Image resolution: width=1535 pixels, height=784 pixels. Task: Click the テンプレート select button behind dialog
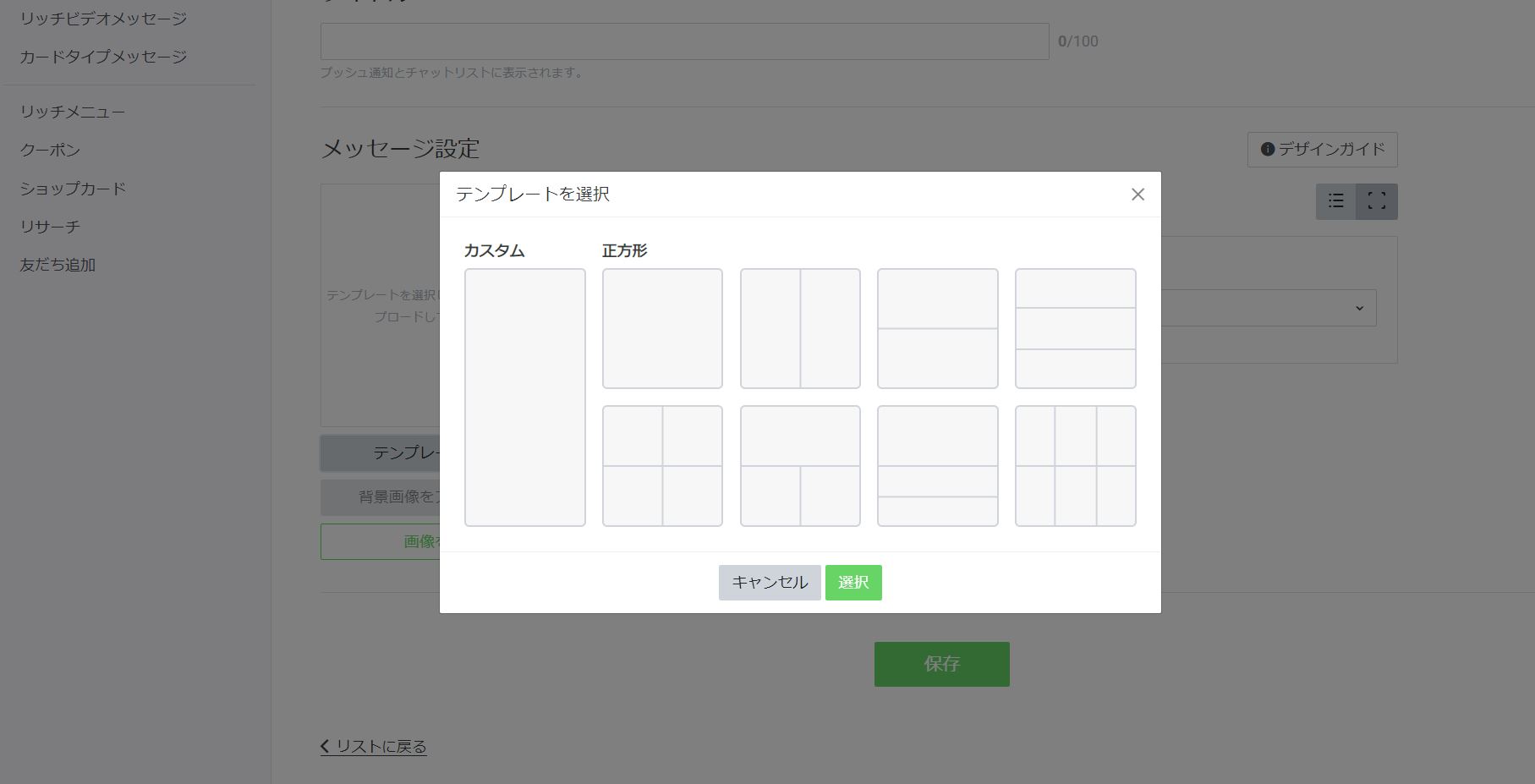tap(380, 453)
